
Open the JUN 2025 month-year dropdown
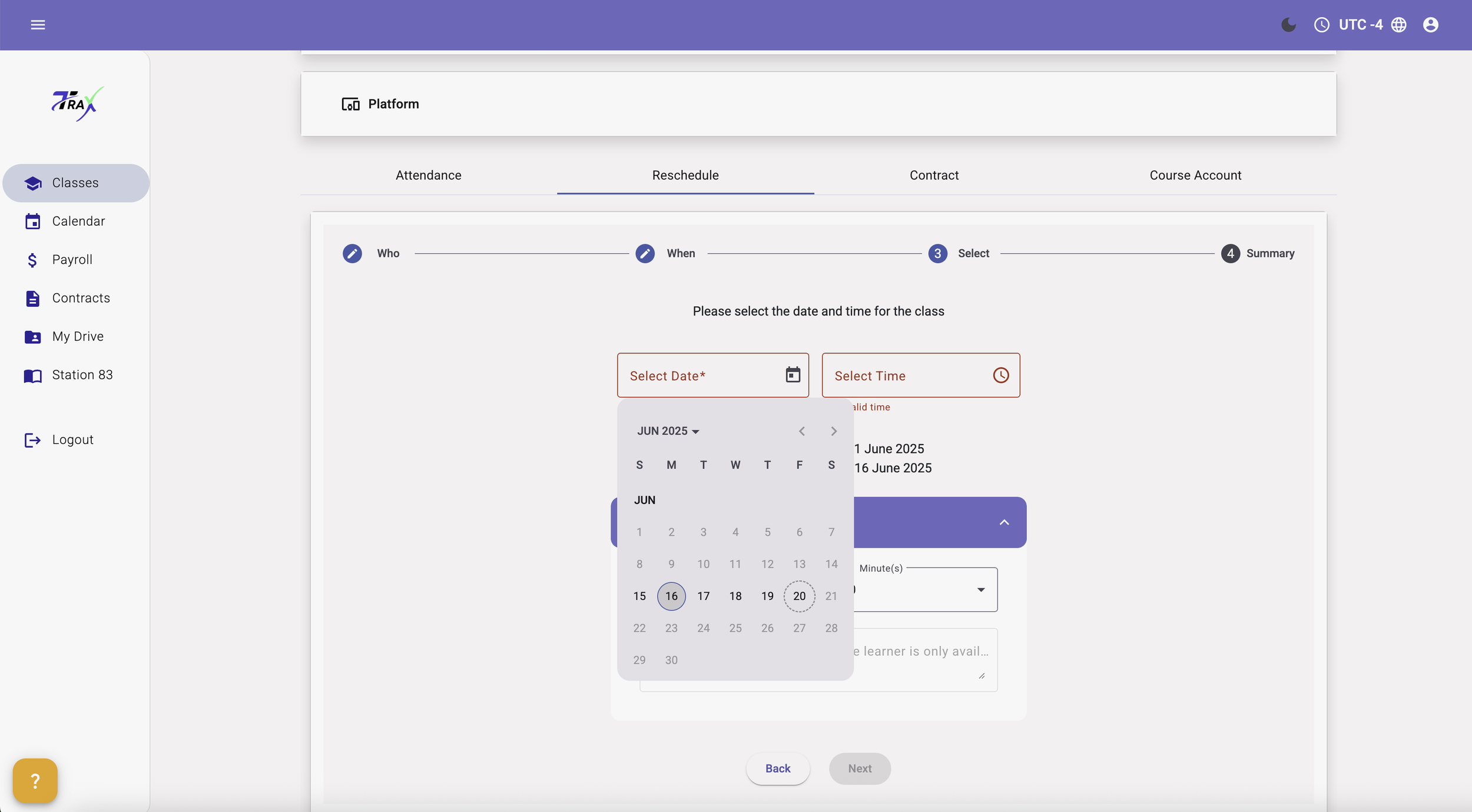click(667, 430)
